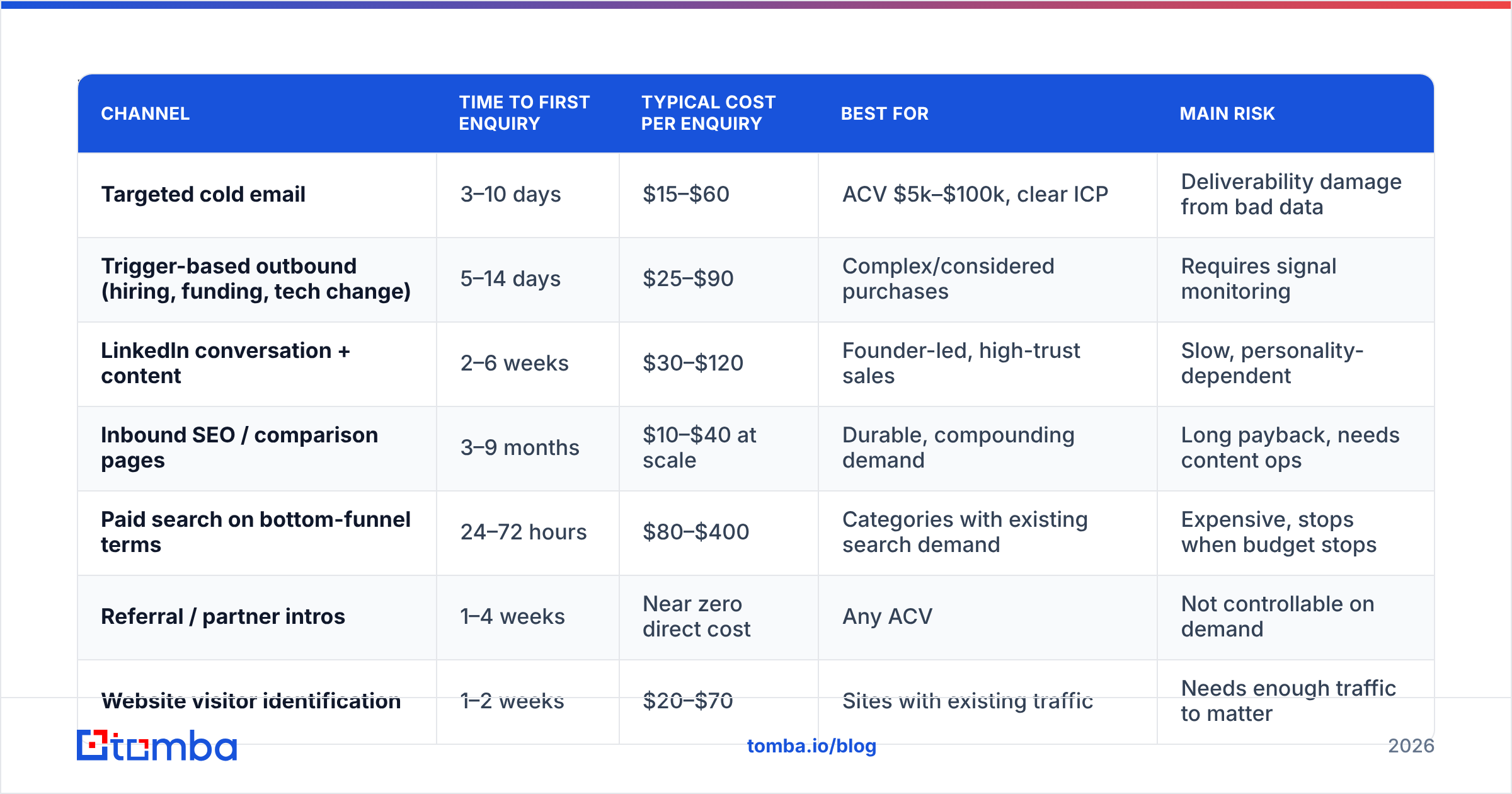Select LinkedIn conversation + content row
Image resolution: width=1512 pixels, height=794 pixels.
pyautogui.click(x=756, y=364)
